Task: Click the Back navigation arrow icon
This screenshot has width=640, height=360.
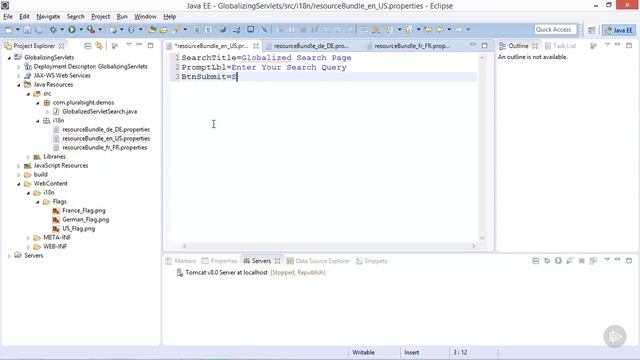Action: [440, 29]
